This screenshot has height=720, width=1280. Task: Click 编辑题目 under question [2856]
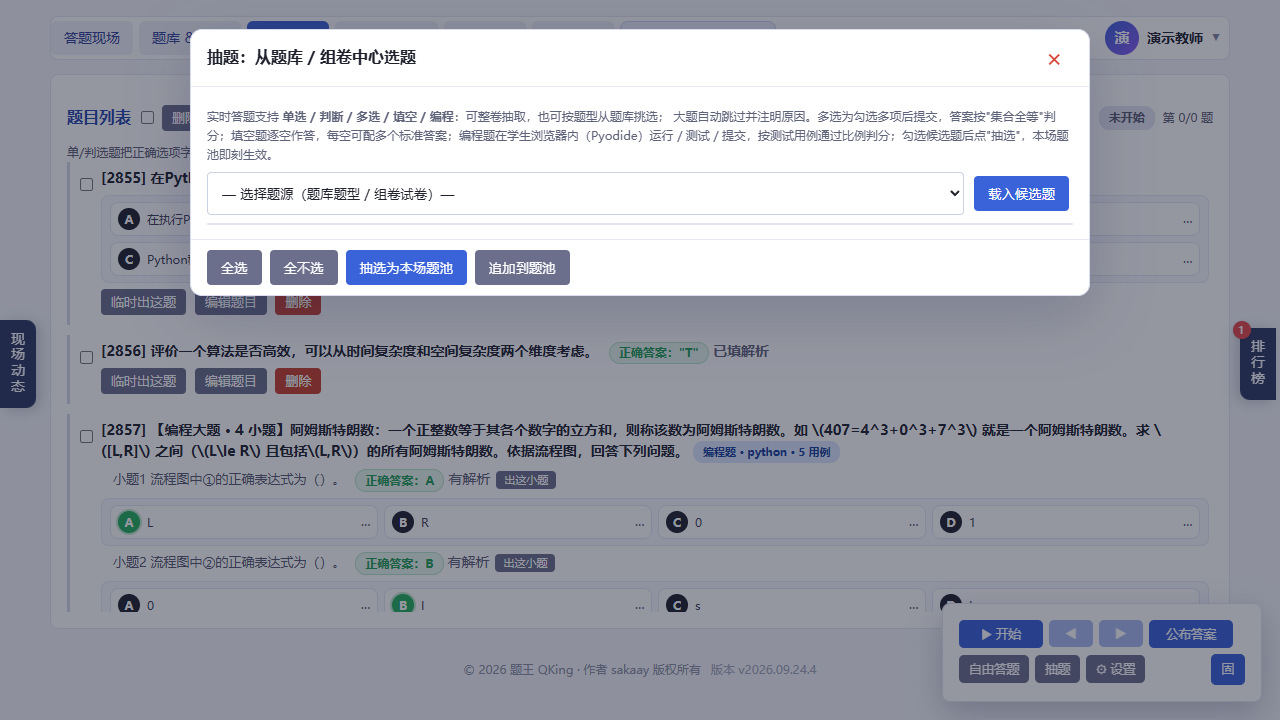click(x=231, y=381)
